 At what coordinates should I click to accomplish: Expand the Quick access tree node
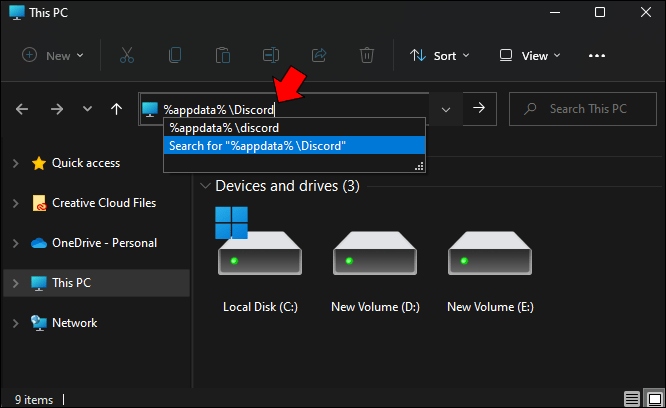coord(16,163)
